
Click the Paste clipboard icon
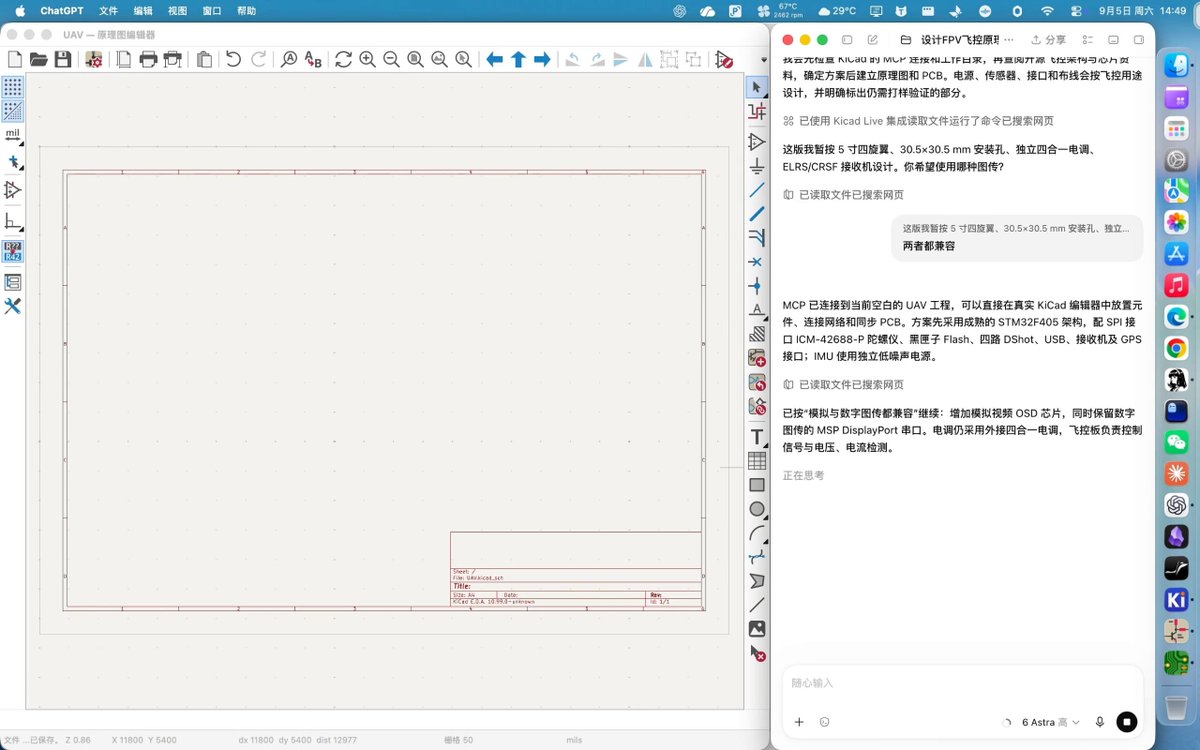point(204,60)
